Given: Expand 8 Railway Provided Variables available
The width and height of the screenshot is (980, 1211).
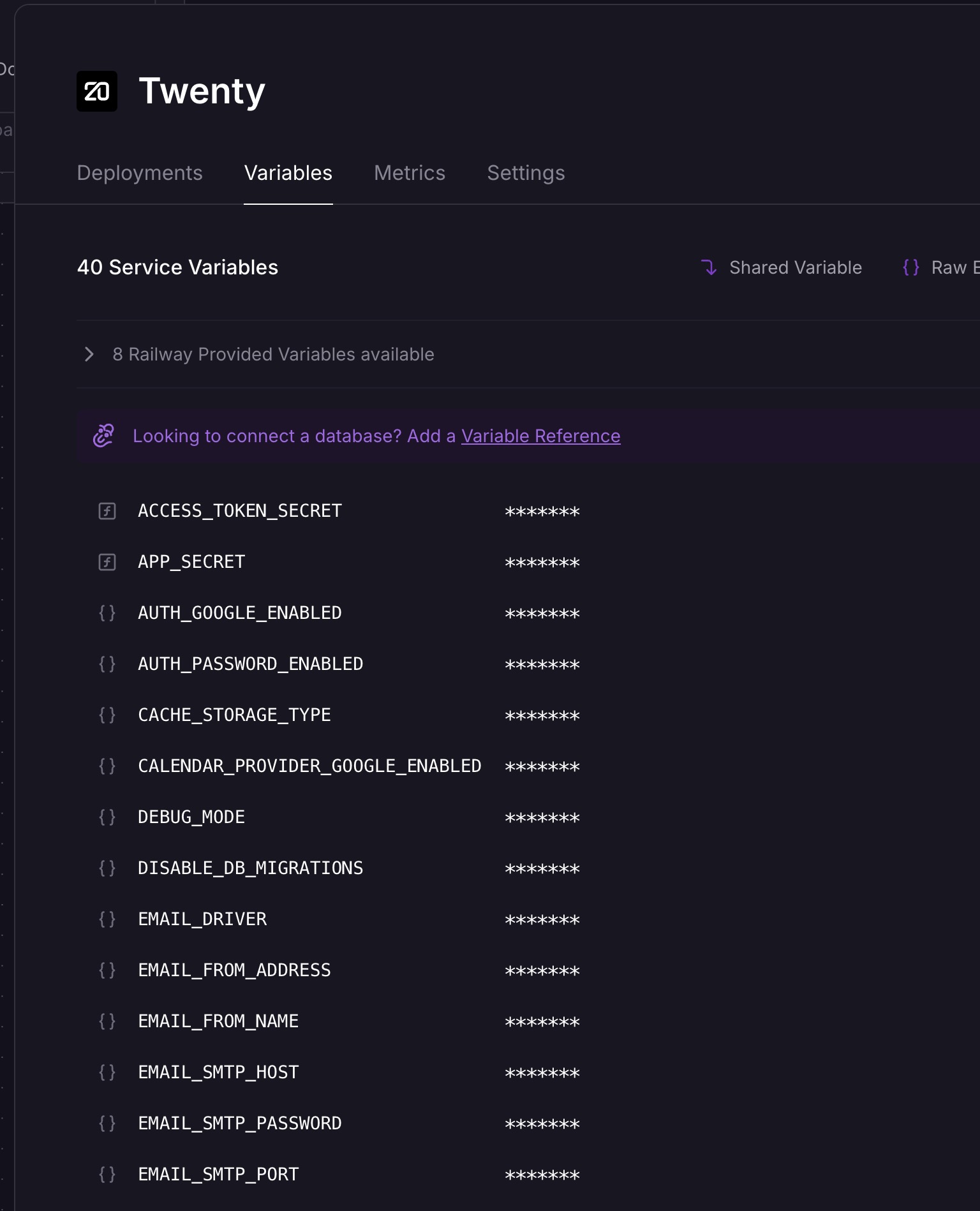Looking at the screenshot, I should pos(273,354).
